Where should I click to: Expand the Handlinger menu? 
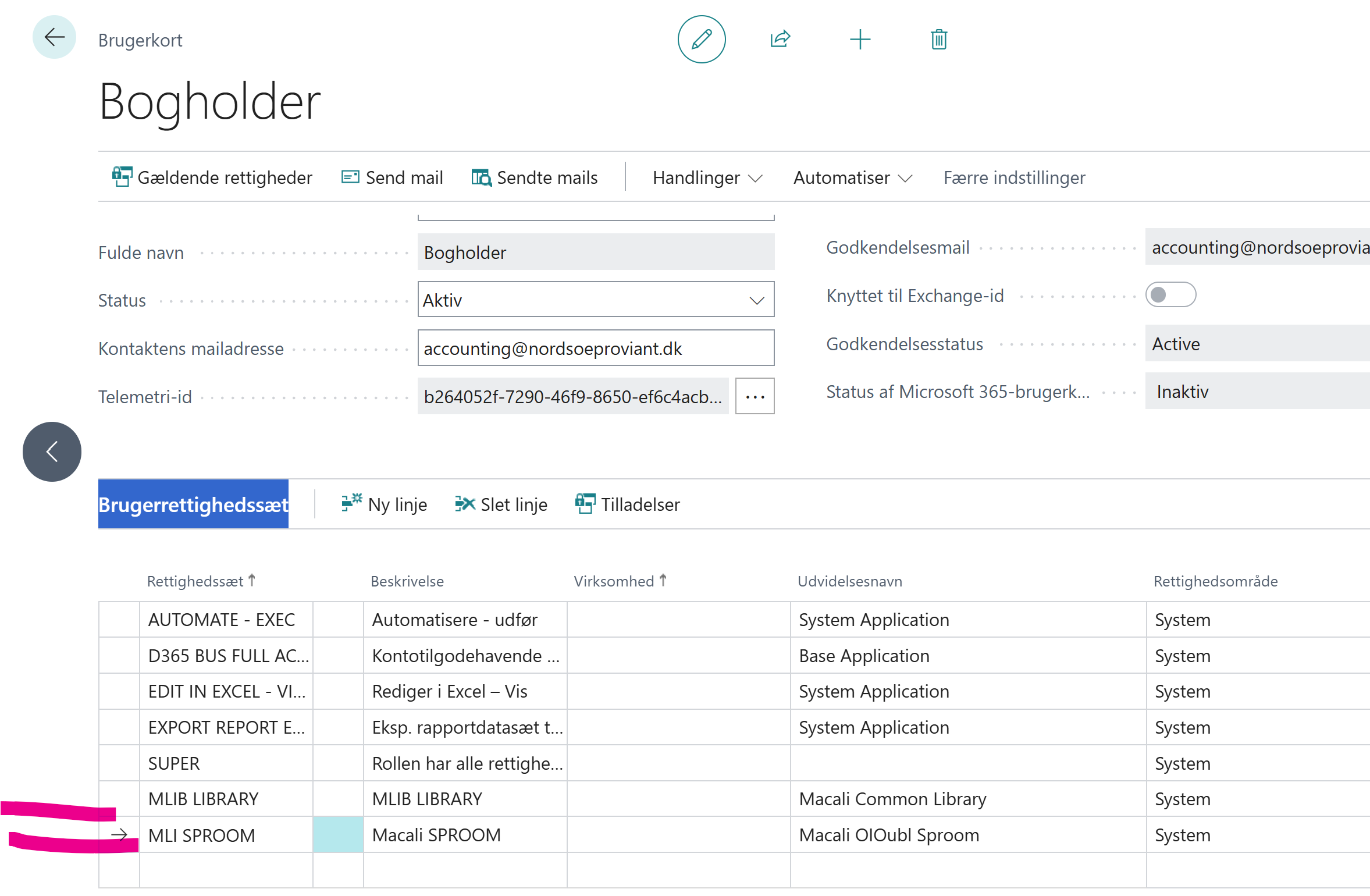click(707, 177)
